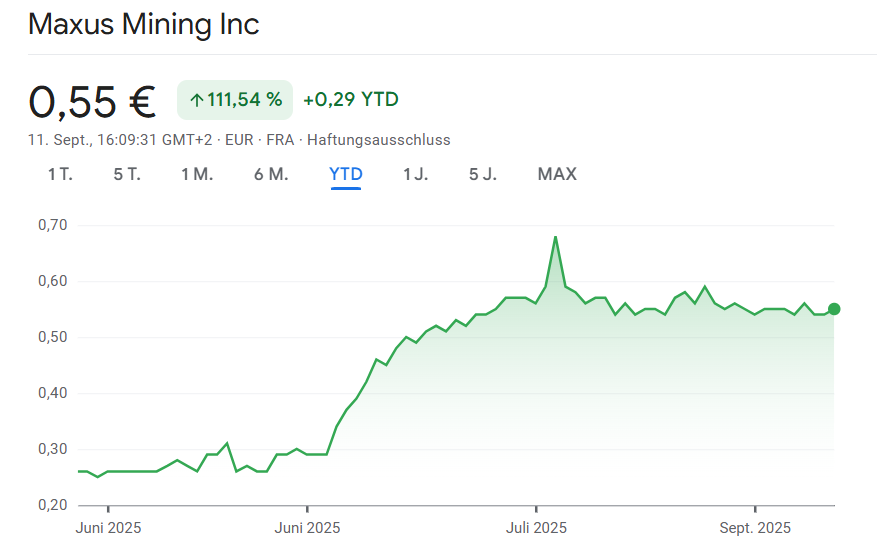The height and width of the screenshot is (549, 877).
Task: Click the green endpoint dot on chart
Action: 834,309
